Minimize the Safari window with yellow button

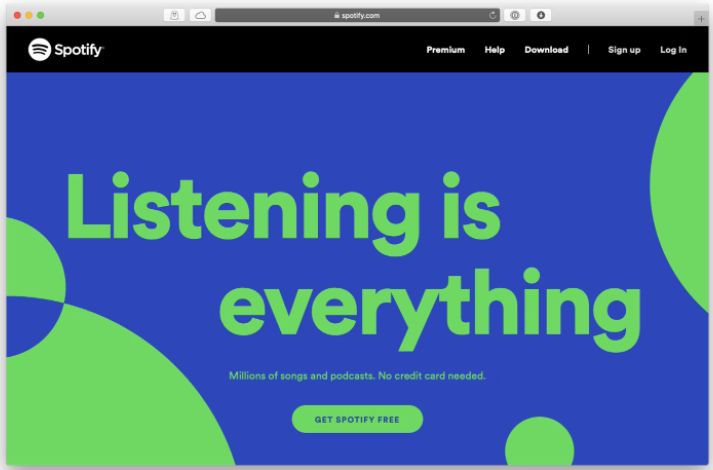(x=29, y=15)
